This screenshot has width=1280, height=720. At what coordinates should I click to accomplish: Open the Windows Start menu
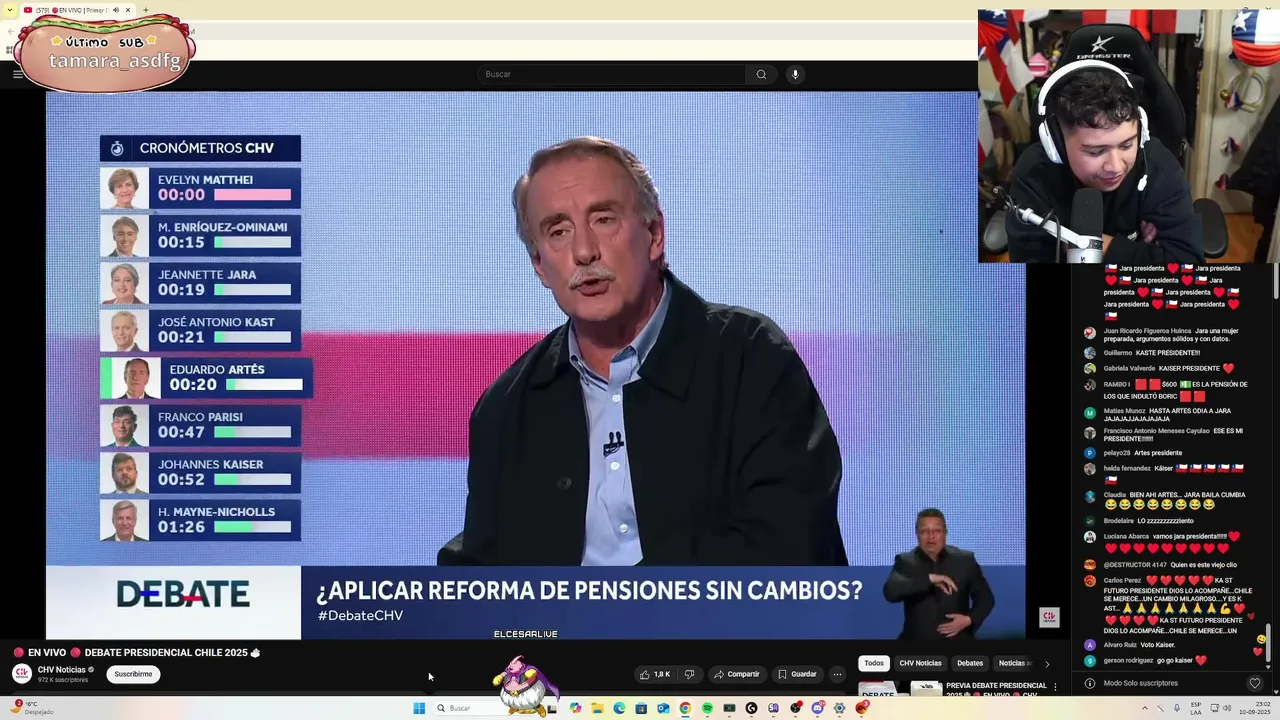(419, 708)
